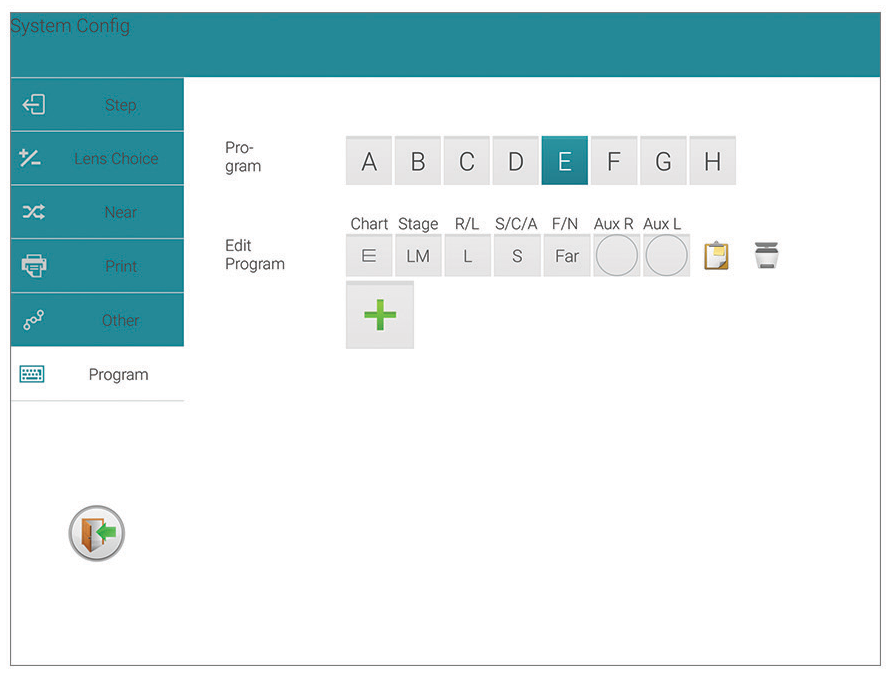Switch to the Other settings tab
This screenshot has width=894, height=675.
tap(97, 320)
